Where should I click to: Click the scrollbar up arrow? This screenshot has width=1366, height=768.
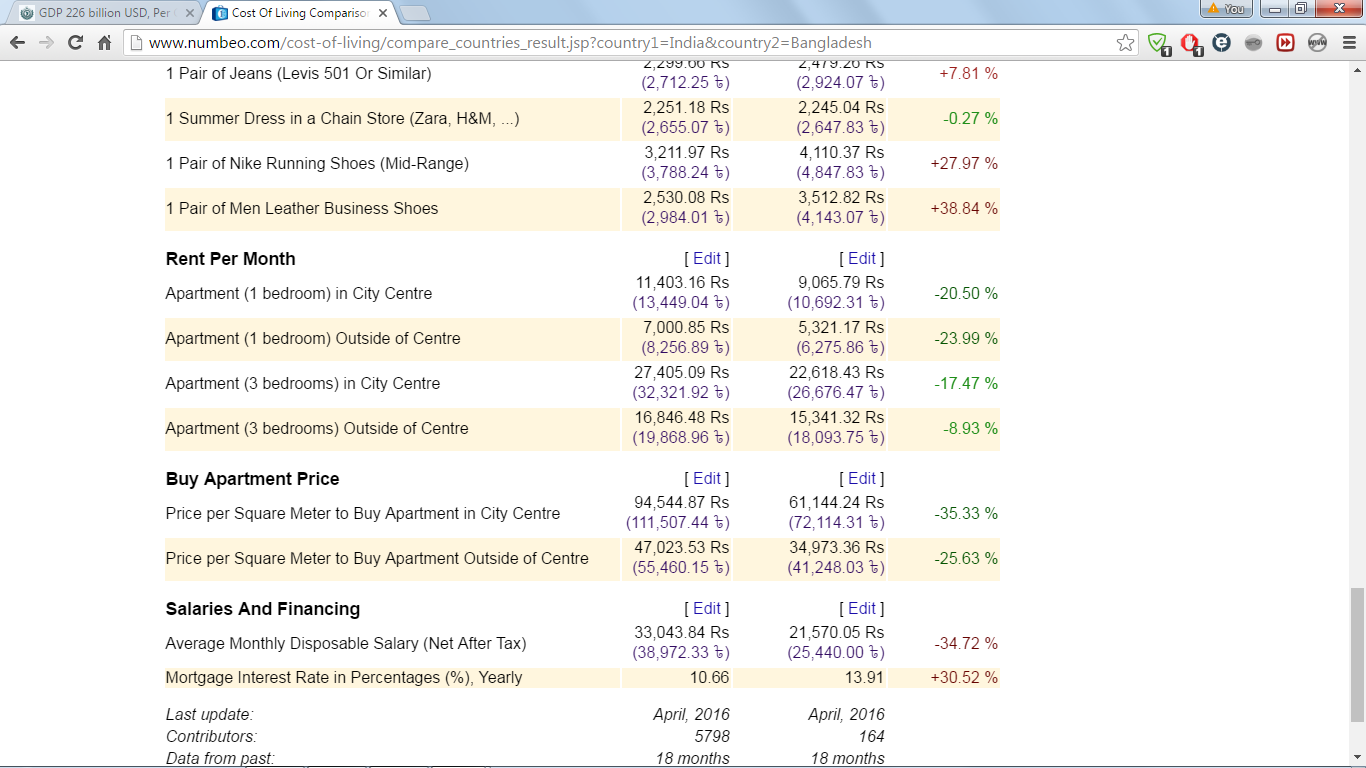pos(1357,70)
